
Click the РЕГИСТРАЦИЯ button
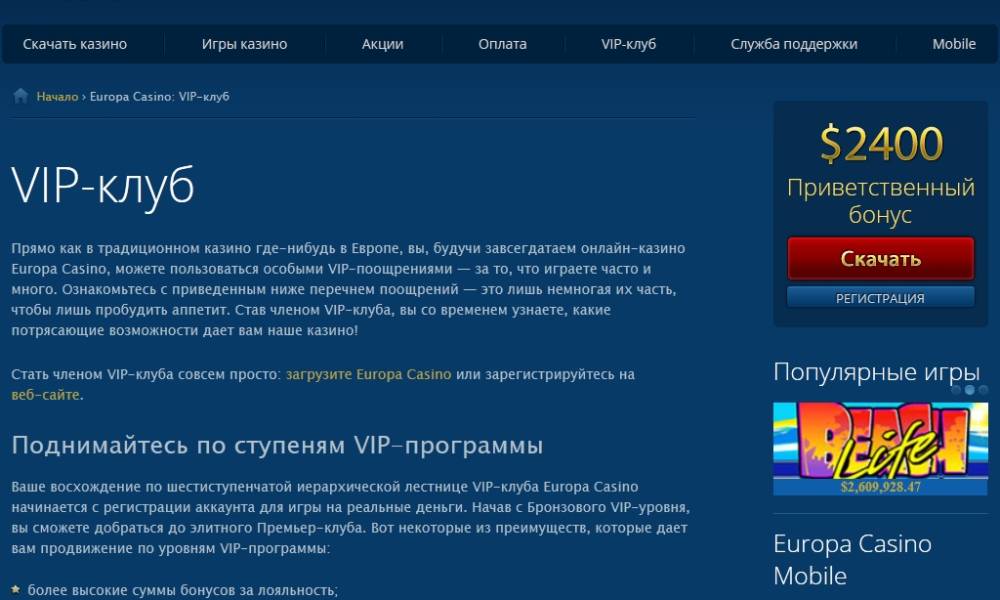881,298
